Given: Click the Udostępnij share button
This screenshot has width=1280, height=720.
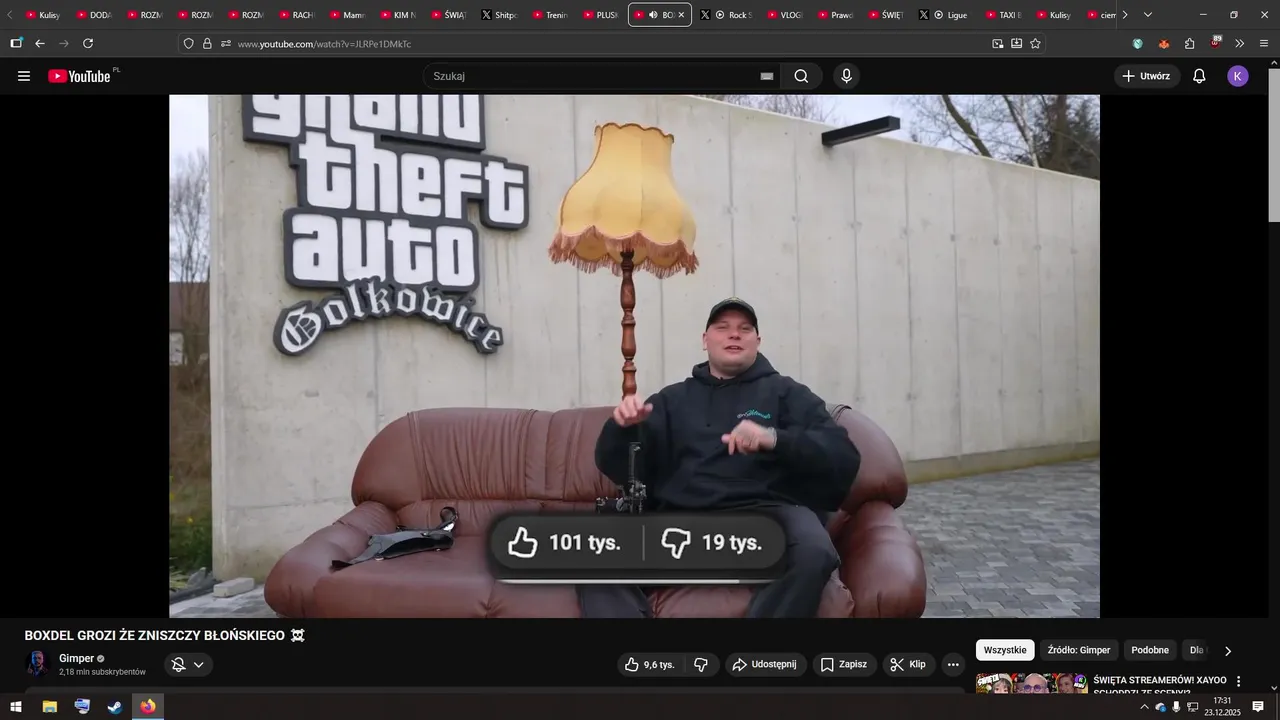Looking at the screenshot, I should [765, 664].
